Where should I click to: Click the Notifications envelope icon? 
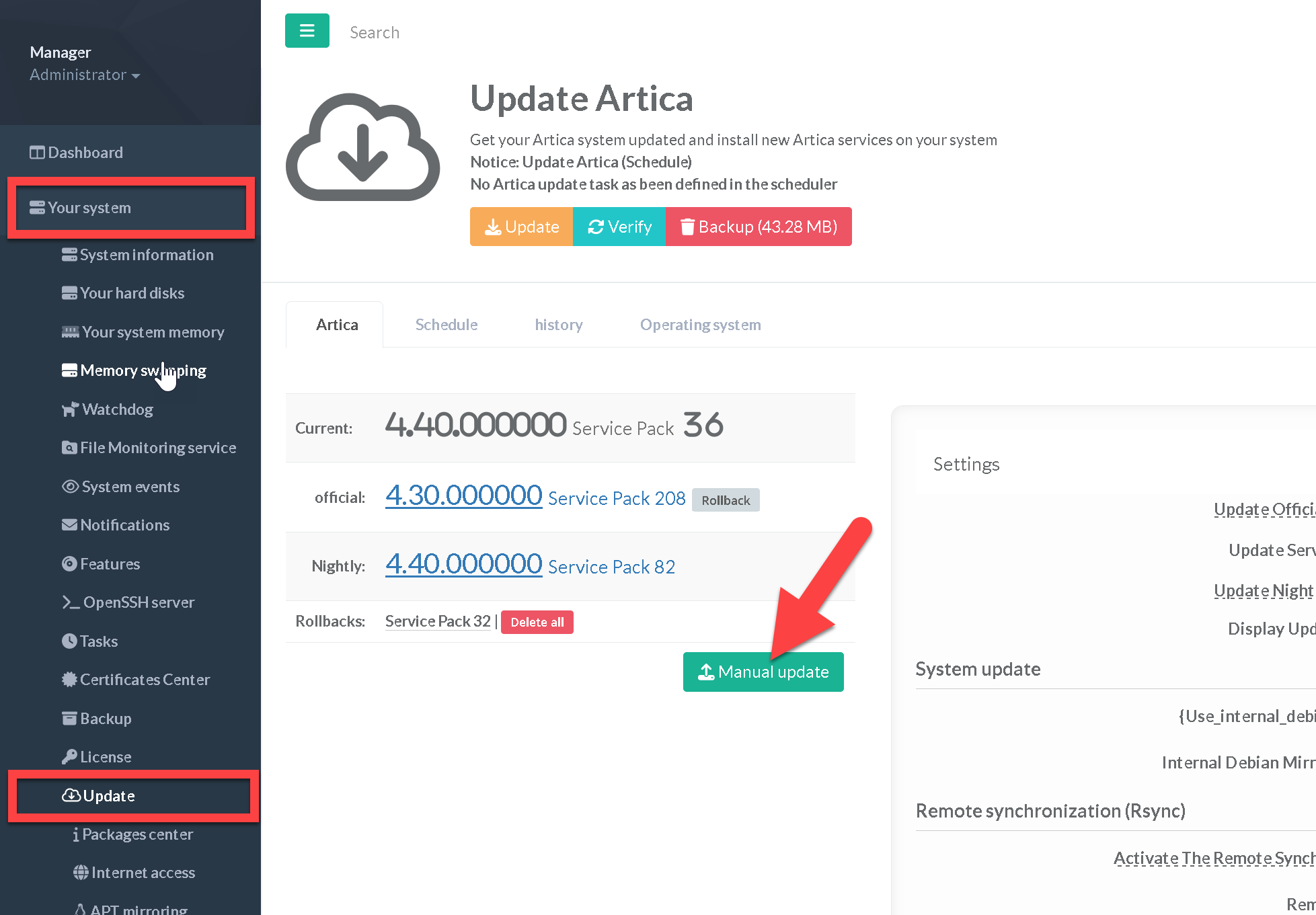click(69, 525)
